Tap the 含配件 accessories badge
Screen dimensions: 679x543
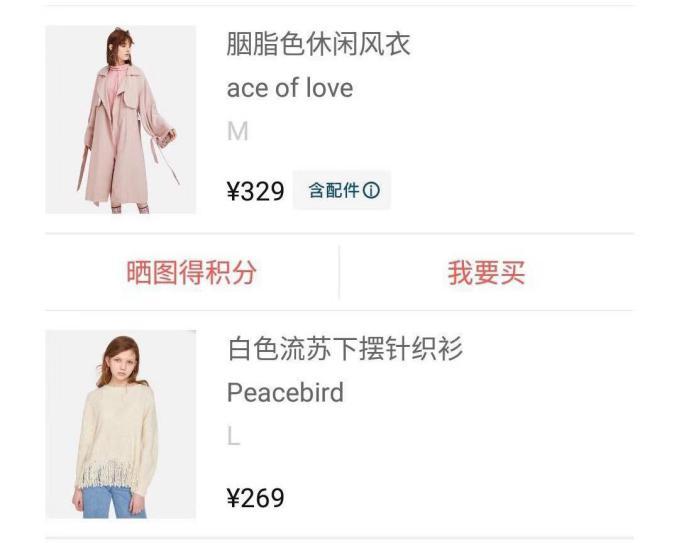pyautogui.click(x=342, y=190)
